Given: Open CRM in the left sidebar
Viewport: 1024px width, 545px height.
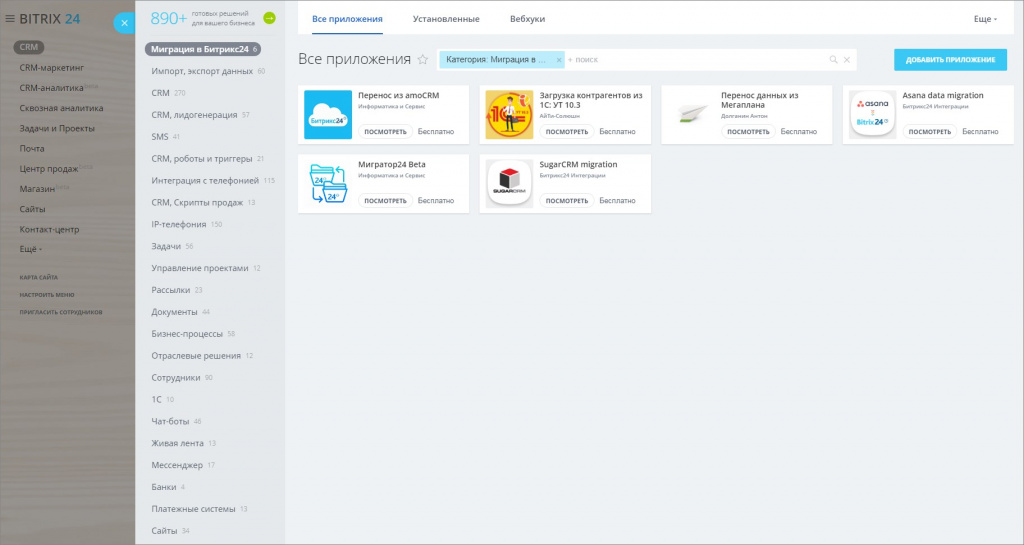Looking at the screenshot, I should (29, 47).
